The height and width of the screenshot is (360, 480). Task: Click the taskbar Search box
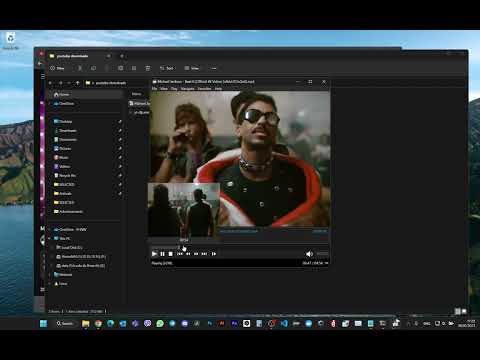pyautogui.click(x=65, y=323)
